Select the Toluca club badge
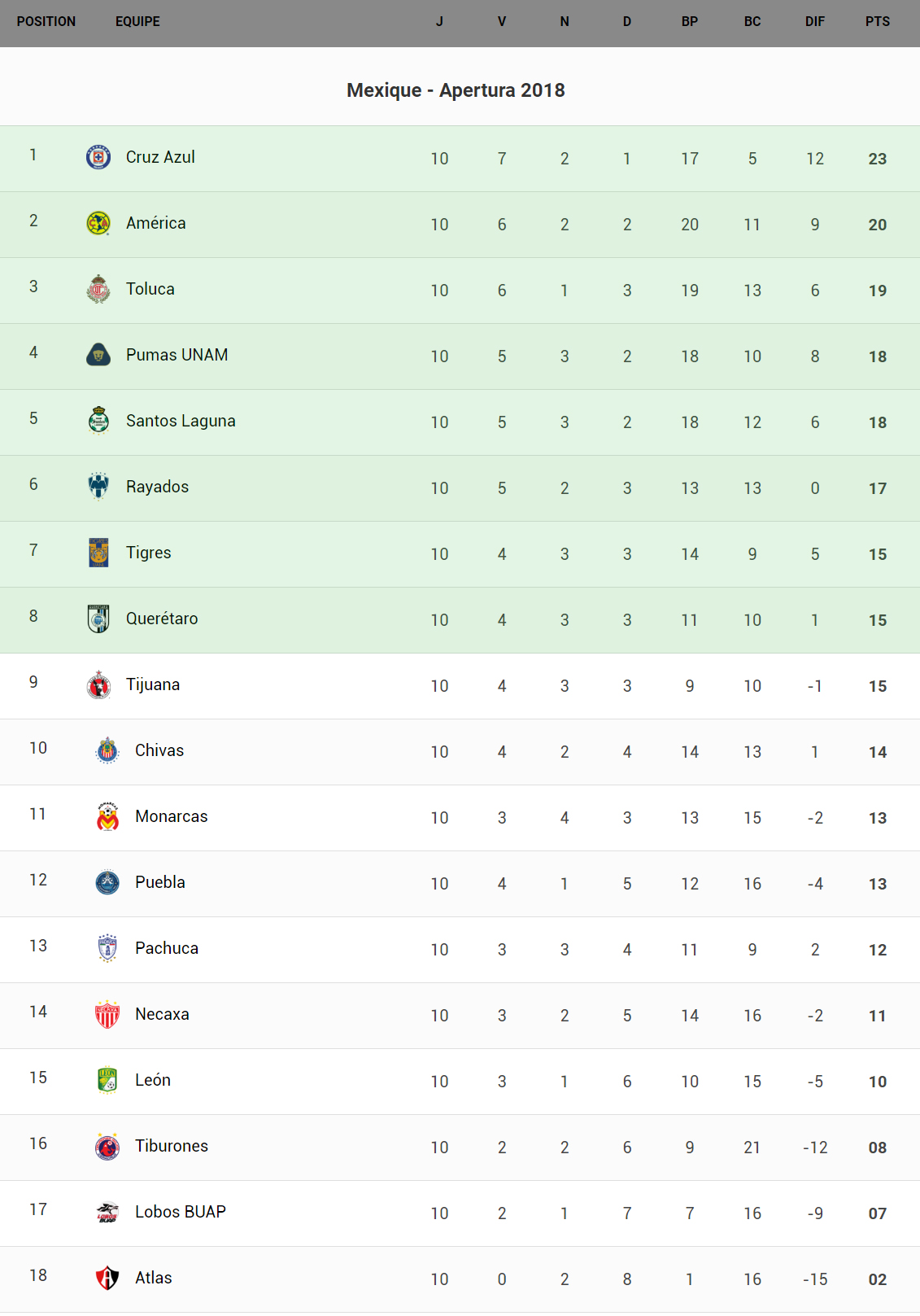920x1316 pixels. [x=98, y=289]
